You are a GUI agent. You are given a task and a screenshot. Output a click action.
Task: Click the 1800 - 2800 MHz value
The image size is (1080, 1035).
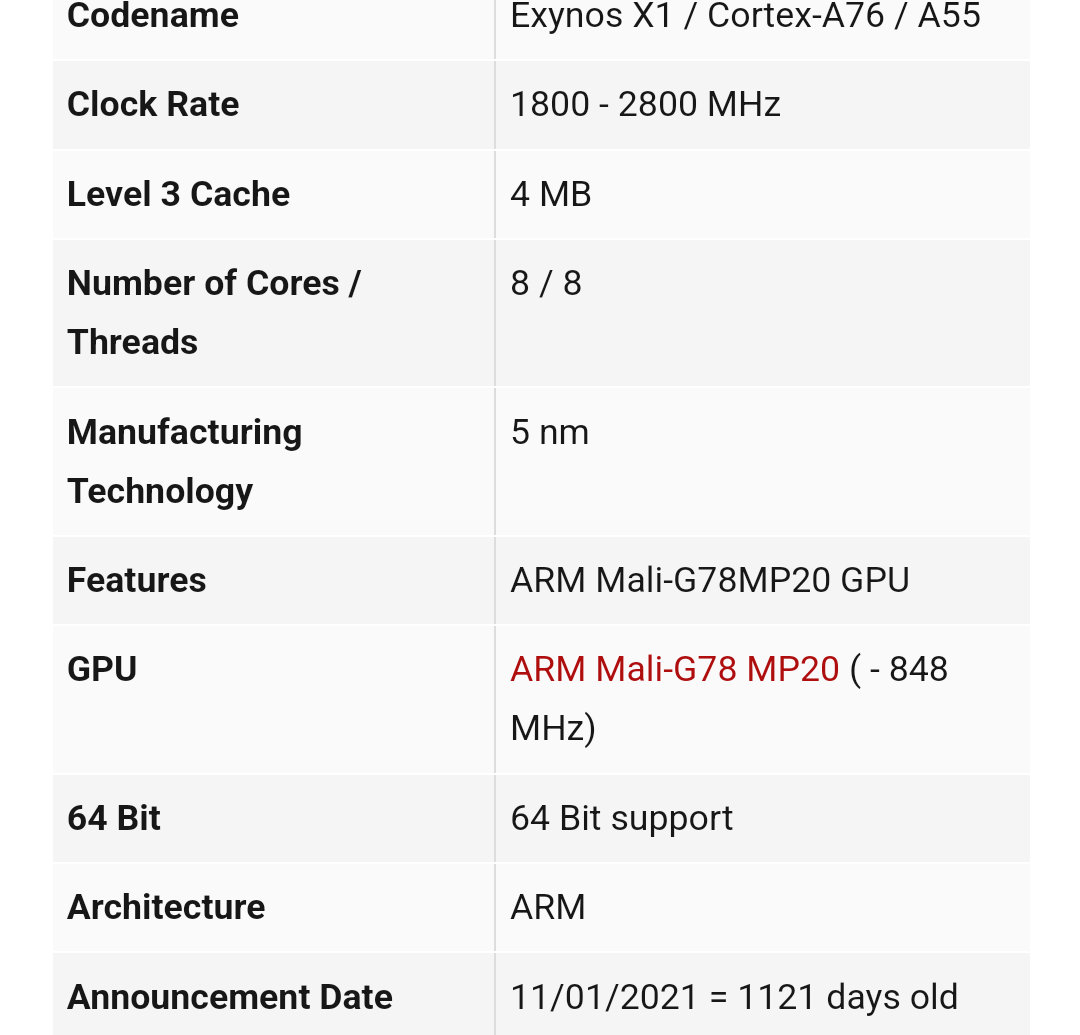[x=645, y=105]
